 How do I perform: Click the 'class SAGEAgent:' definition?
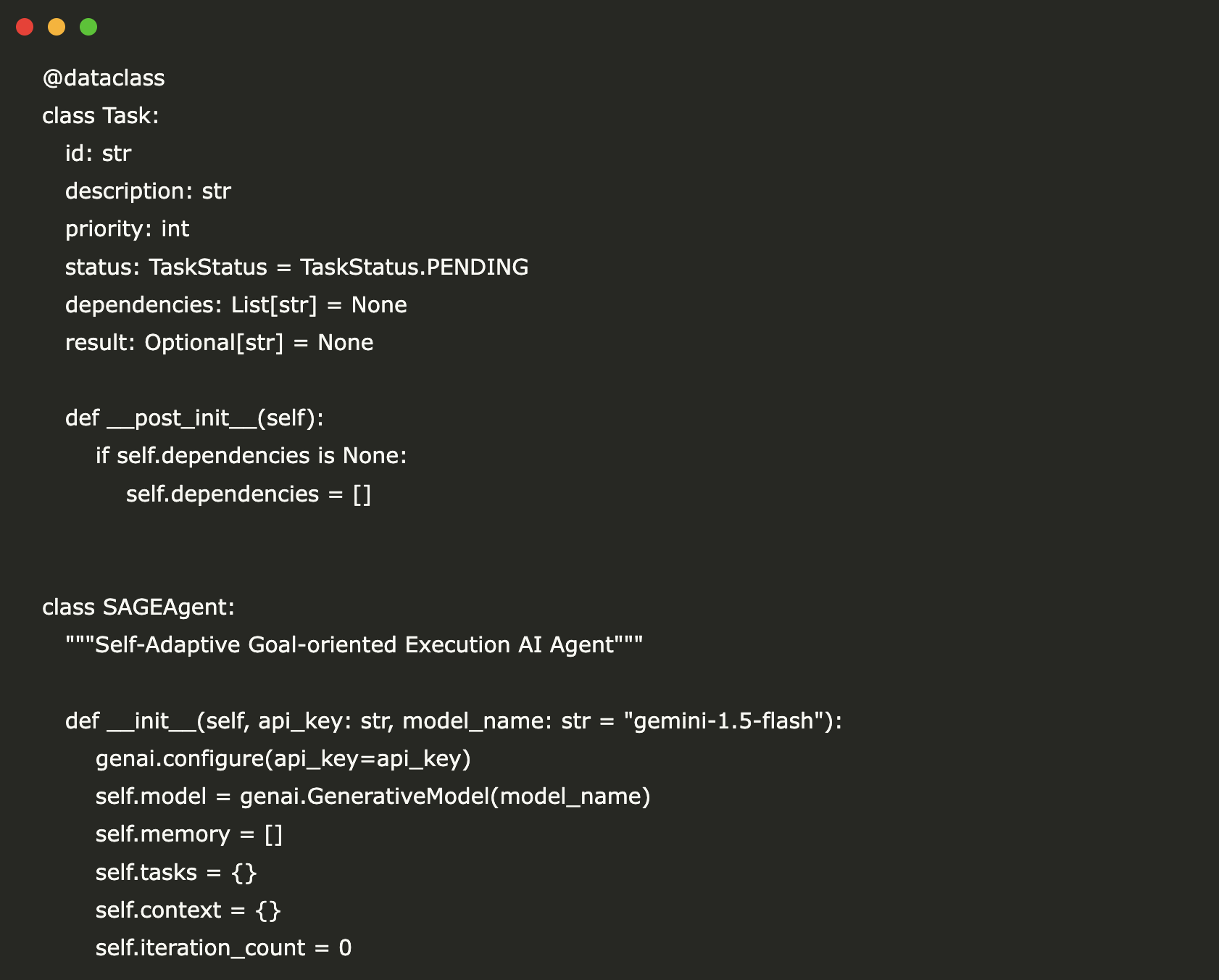click(x=138, y=607)
